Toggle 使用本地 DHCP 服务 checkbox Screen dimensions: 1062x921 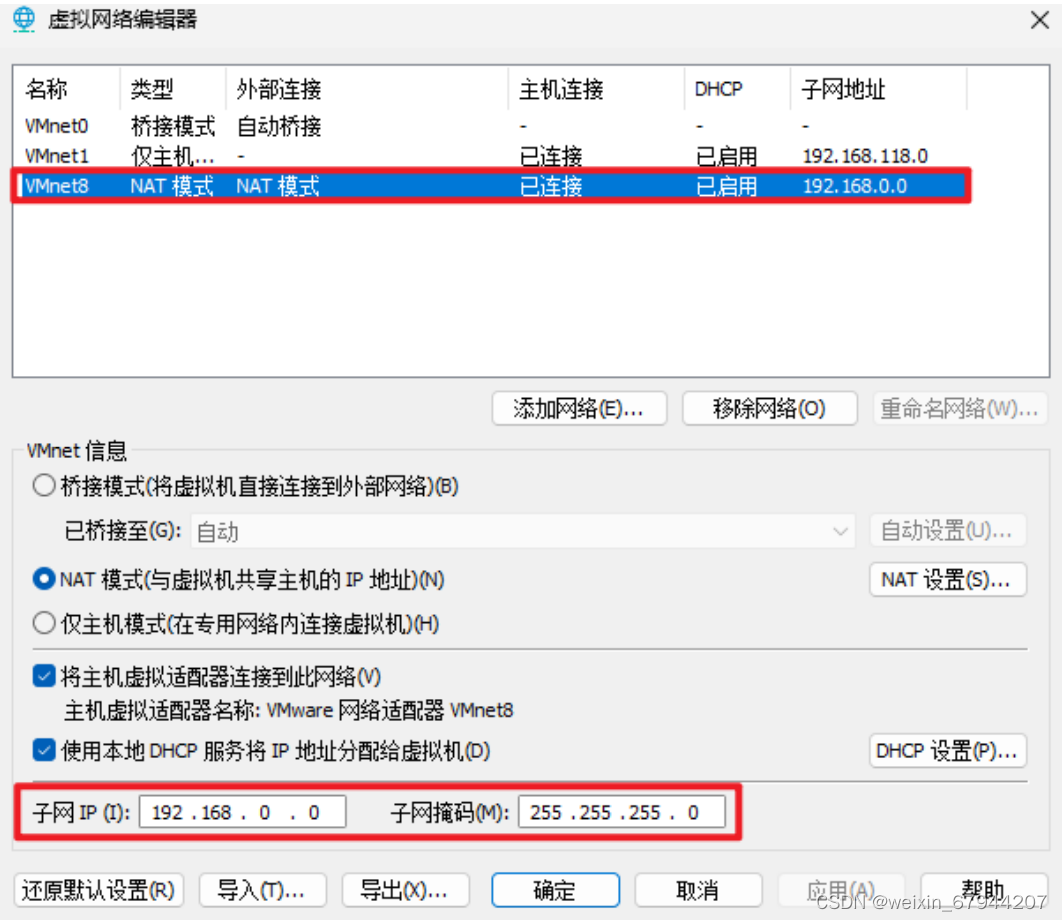point(44,750)
